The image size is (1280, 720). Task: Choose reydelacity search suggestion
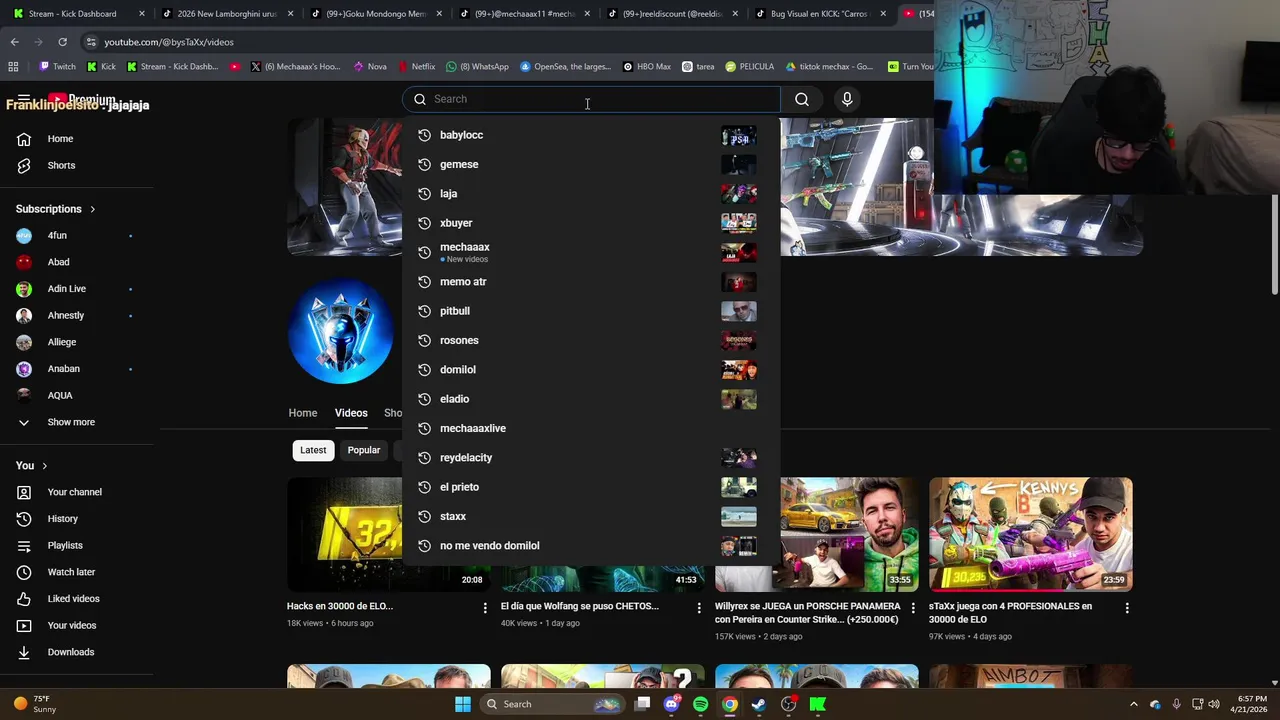(x=590, y=458)
